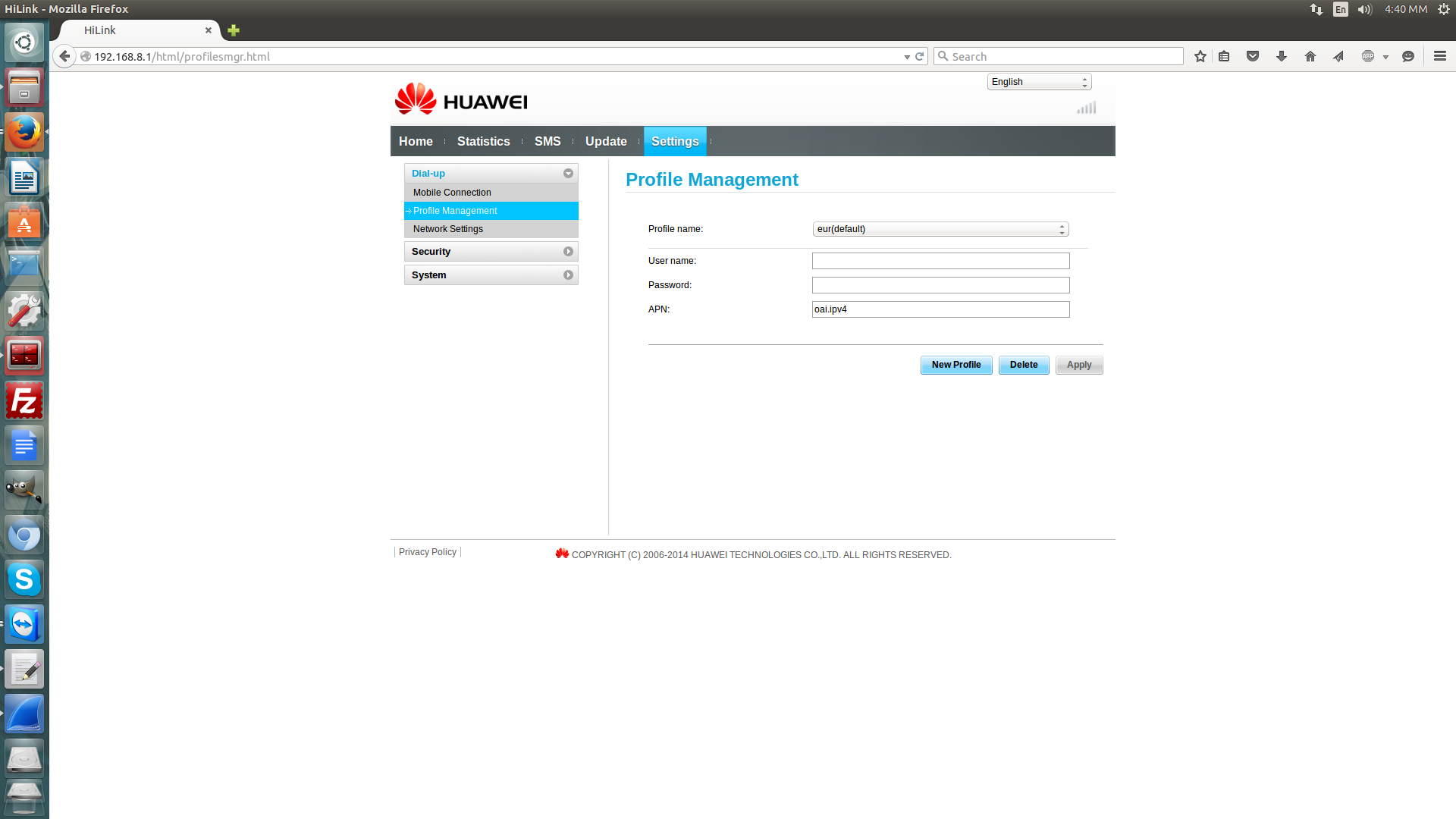Open Adblock Plus dropdown arrow
The width and height of the screenshot is (1456, 819).
click(1385, 57)
